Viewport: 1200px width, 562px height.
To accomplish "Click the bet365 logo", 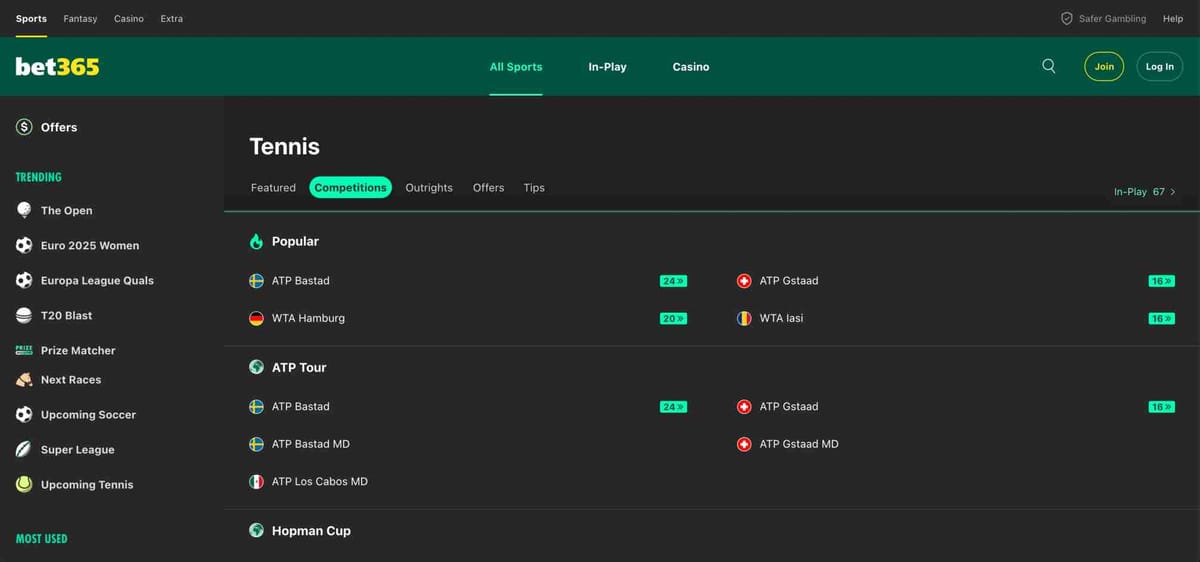I will [x=57, y=67].
